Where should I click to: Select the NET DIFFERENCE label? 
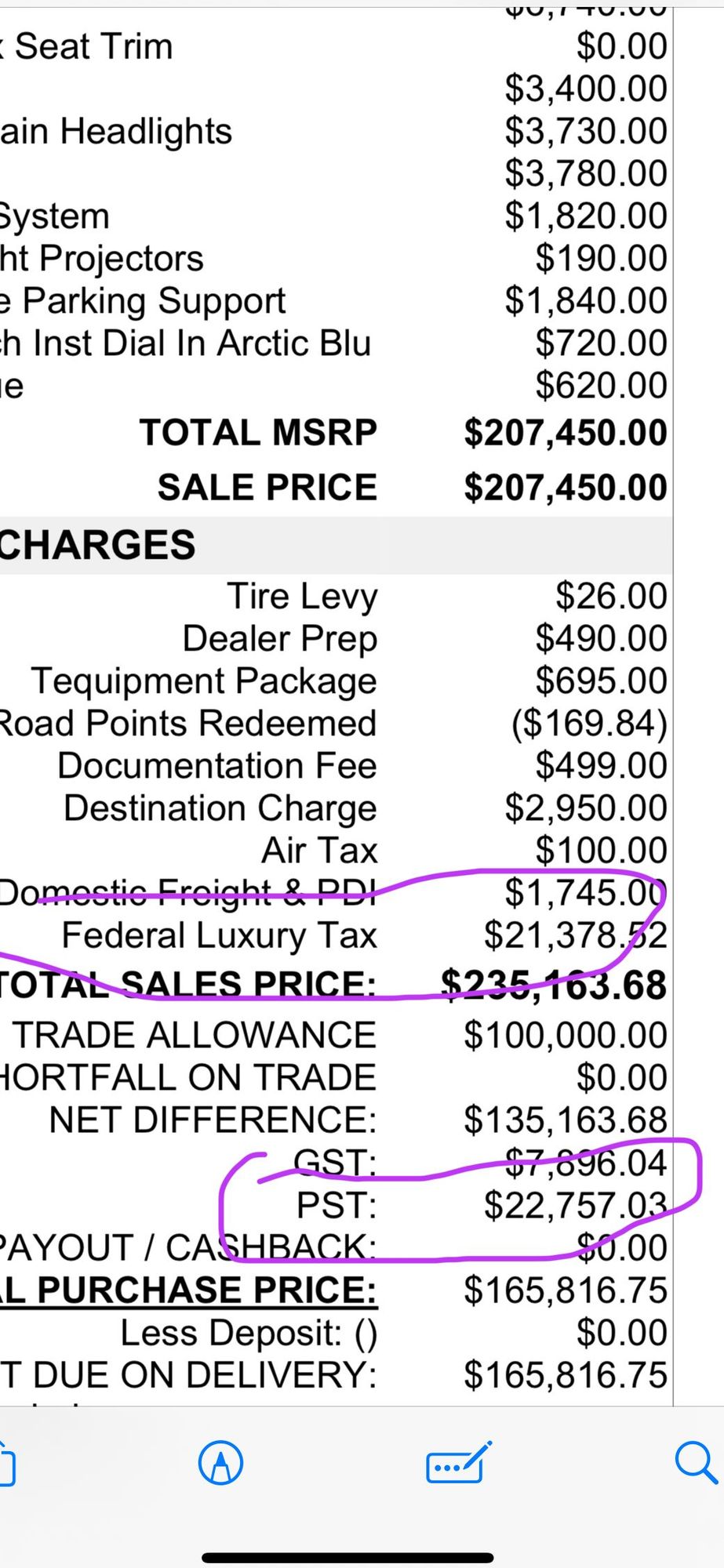pyautogui.click(x=213, y=1120)
